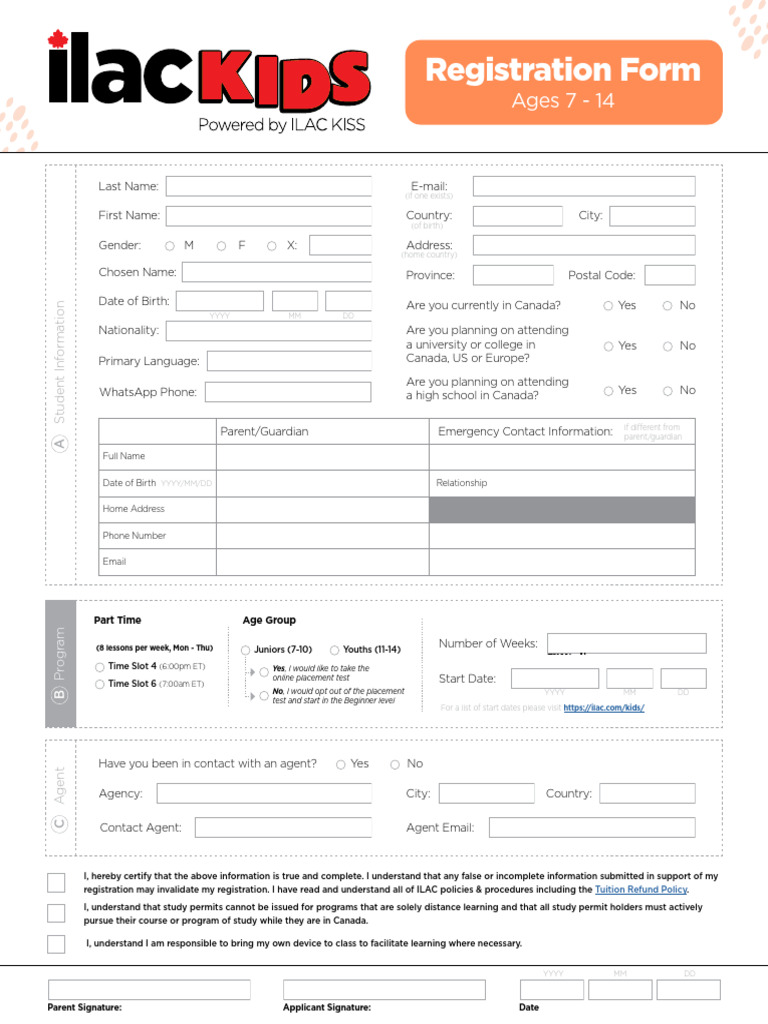Select Time Slot 4 (6:00pm ET)
The image size is (768, 1024).
point(100,667)
